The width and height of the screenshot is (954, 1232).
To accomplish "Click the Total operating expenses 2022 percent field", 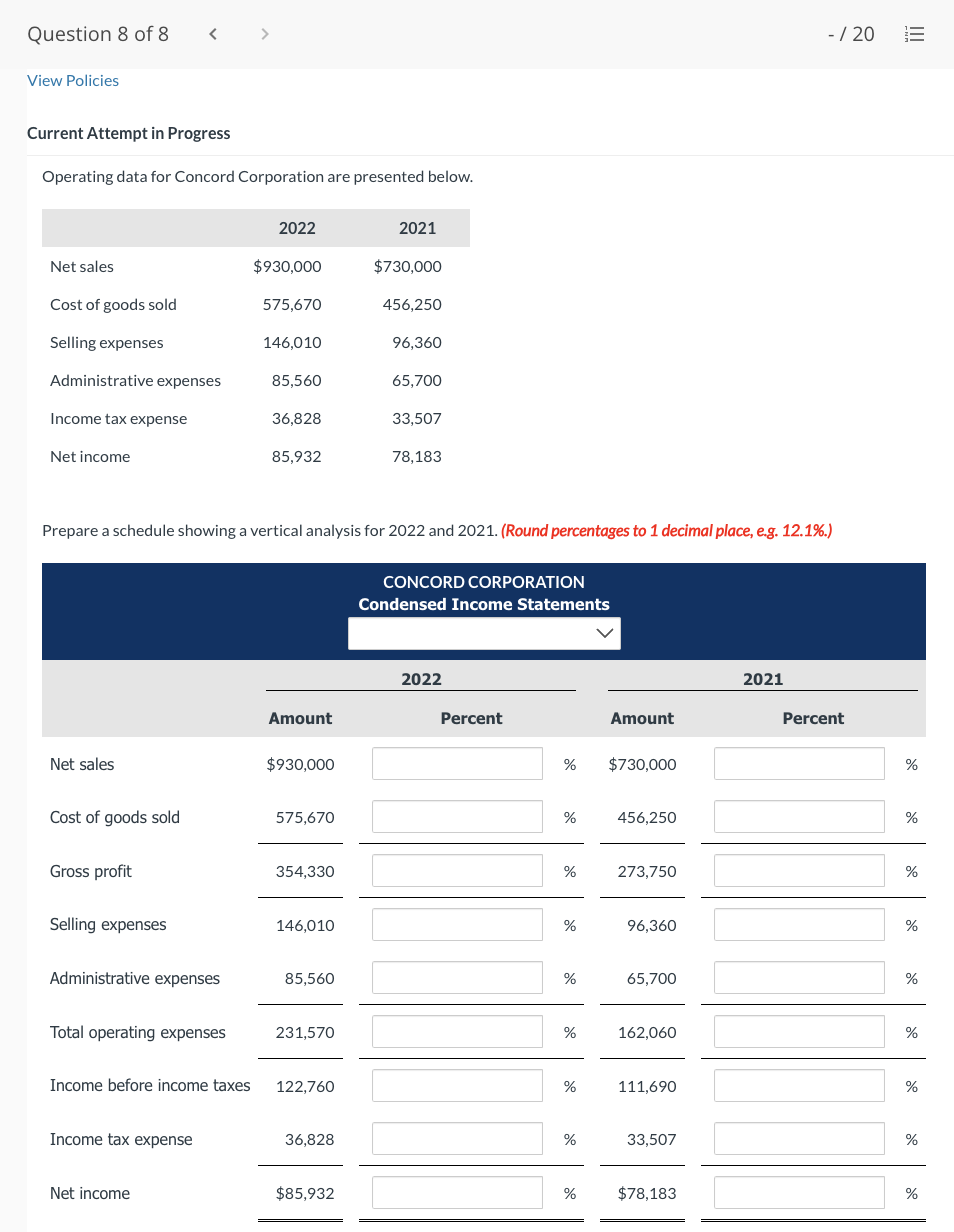I will (x=457, y=1031).
